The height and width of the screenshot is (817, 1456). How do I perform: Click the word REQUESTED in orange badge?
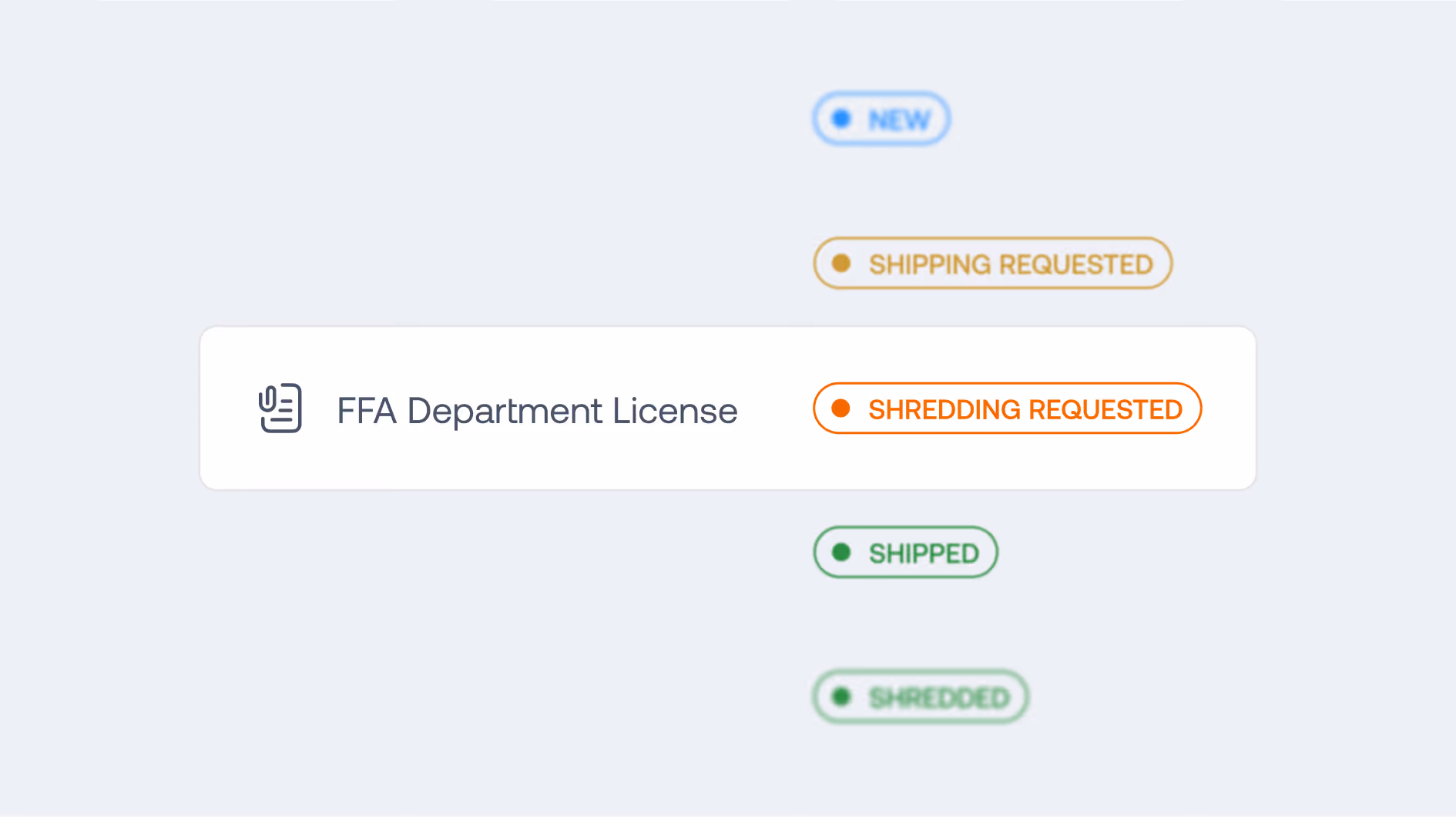coord(1105,409)
